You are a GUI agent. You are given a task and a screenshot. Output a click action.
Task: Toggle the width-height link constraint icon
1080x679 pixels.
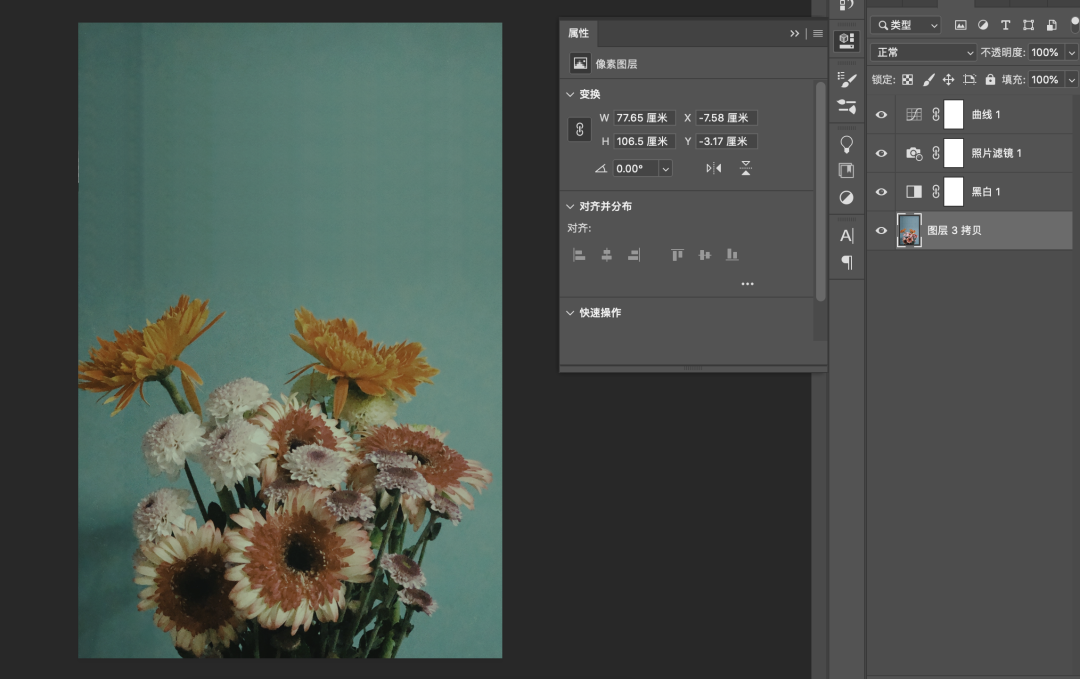coord(579,130)
